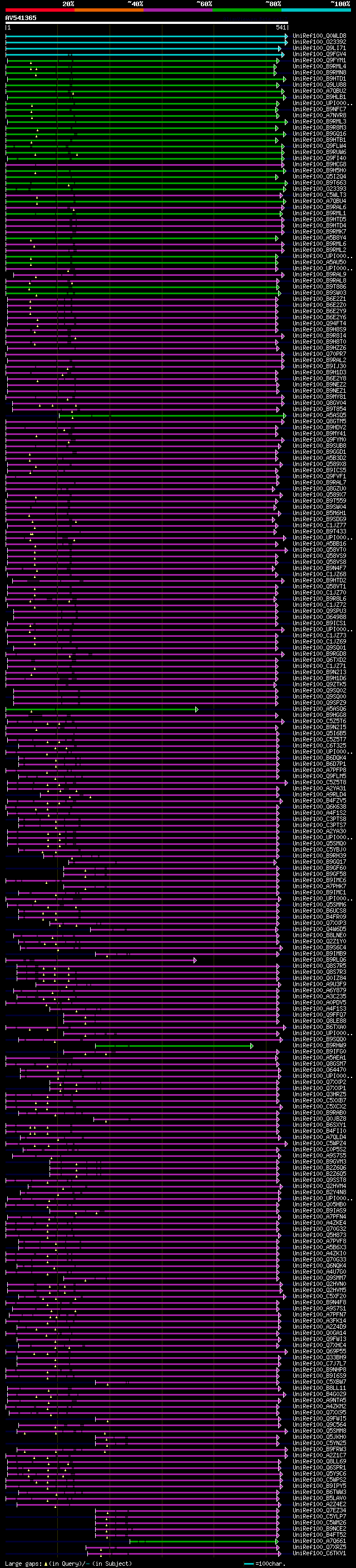
Task: Open hit UniRef100_O23392
Action: pos(319,42)
